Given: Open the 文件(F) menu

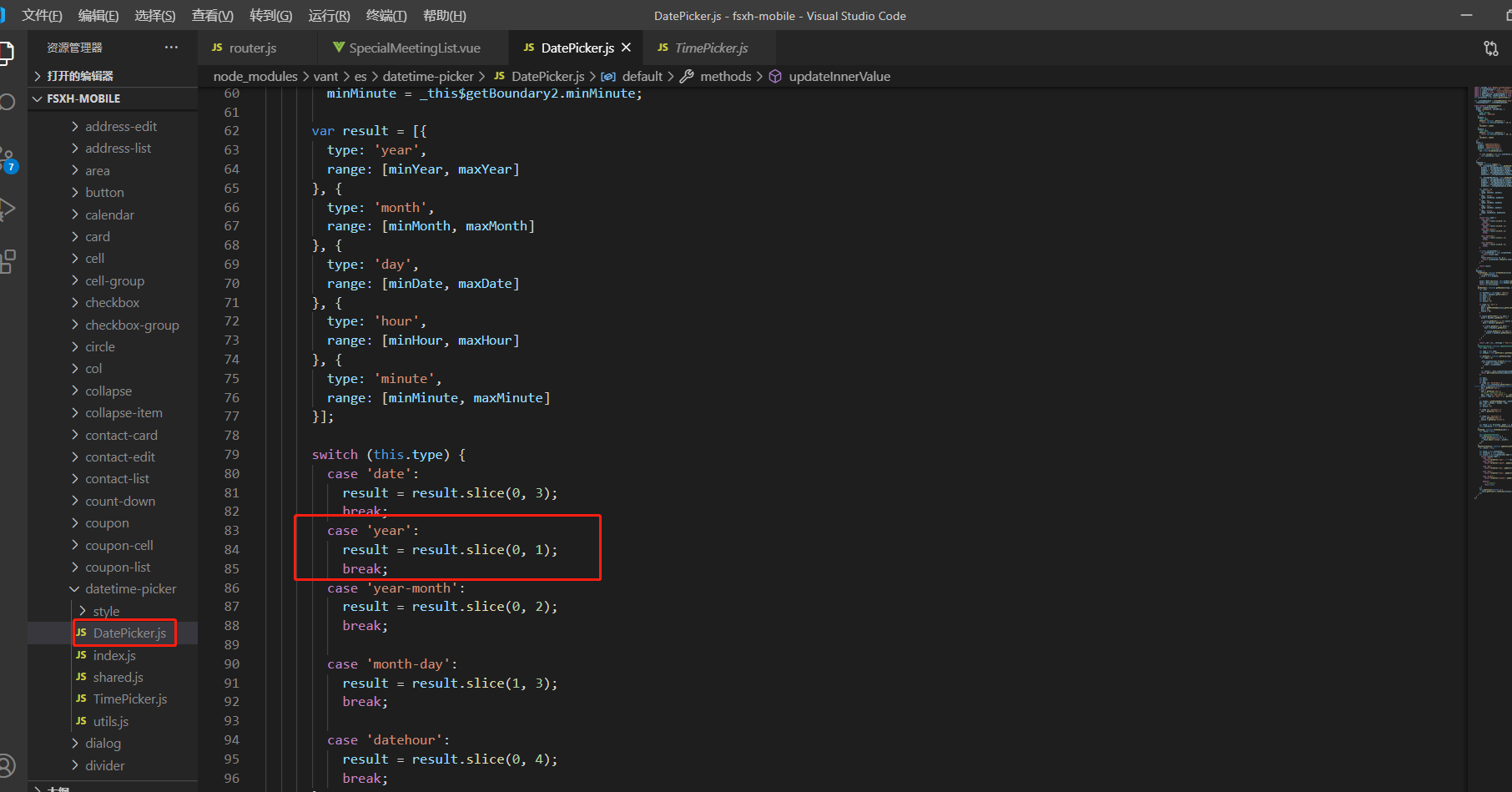Looking at the screenshot, I should point(42,16).
